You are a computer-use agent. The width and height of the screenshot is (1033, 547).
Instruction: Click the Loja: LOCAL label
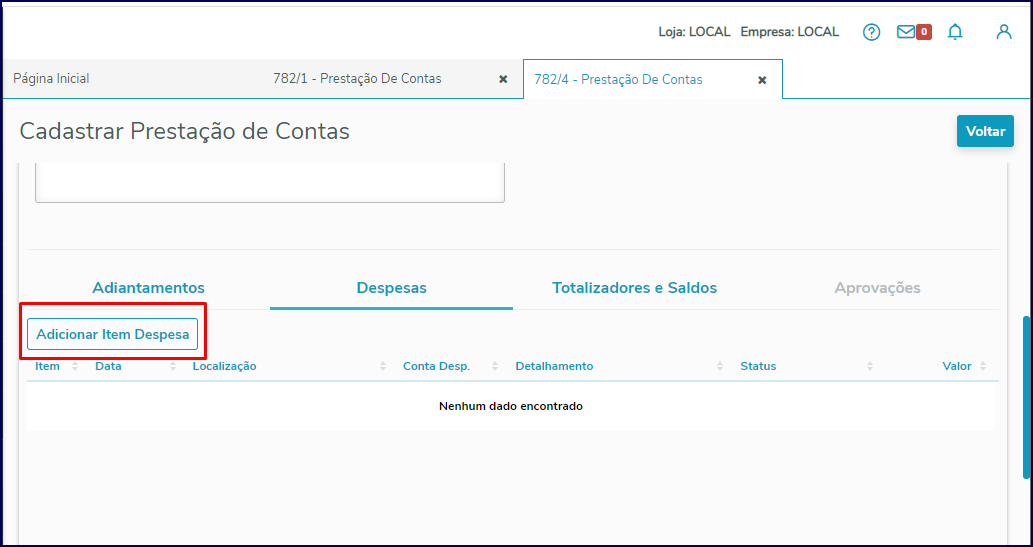click(694, 32)
